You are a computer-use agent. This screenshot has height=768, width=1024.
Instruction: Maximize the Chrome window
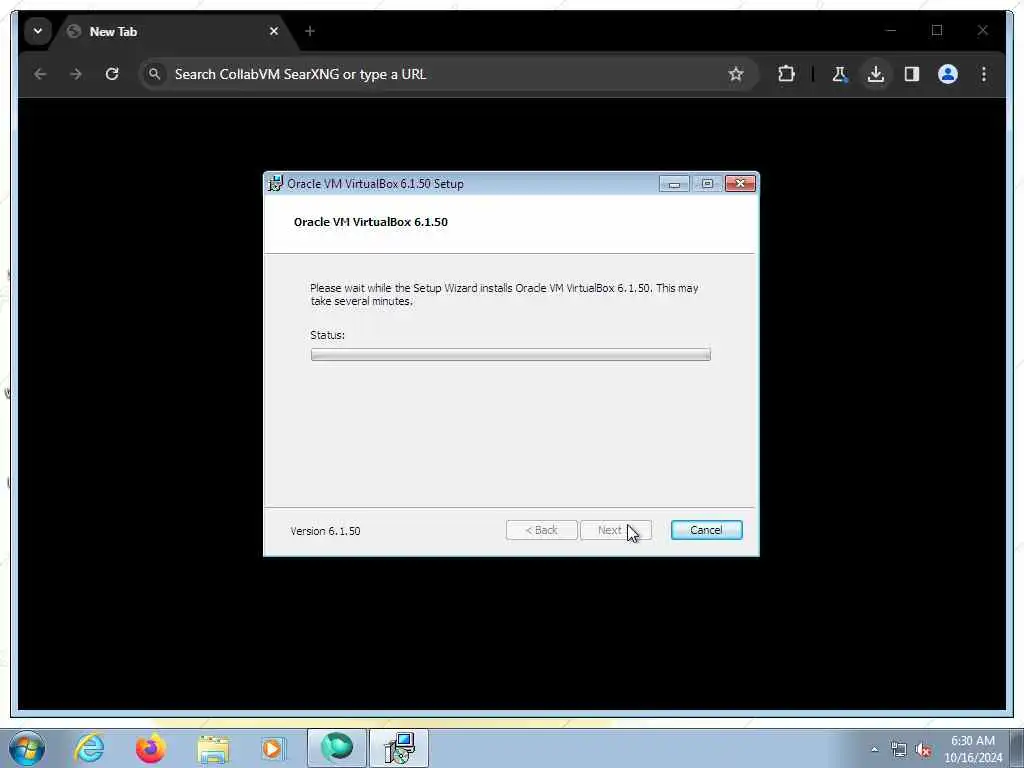click(x=937, y=30)
